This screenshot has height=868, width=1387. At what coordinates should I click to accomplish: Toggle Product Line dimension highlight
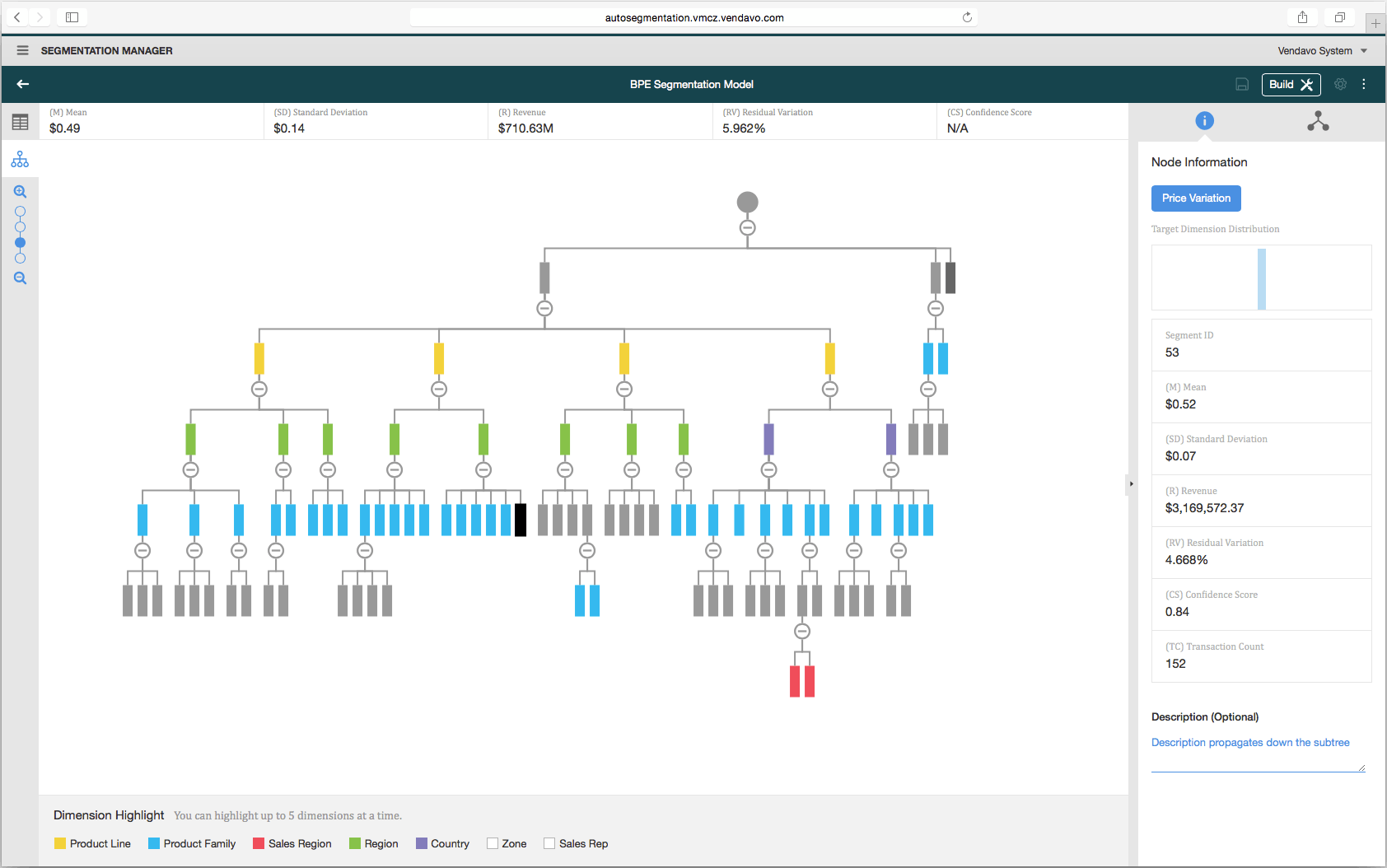pyautogui.click(x=60, y=843)
